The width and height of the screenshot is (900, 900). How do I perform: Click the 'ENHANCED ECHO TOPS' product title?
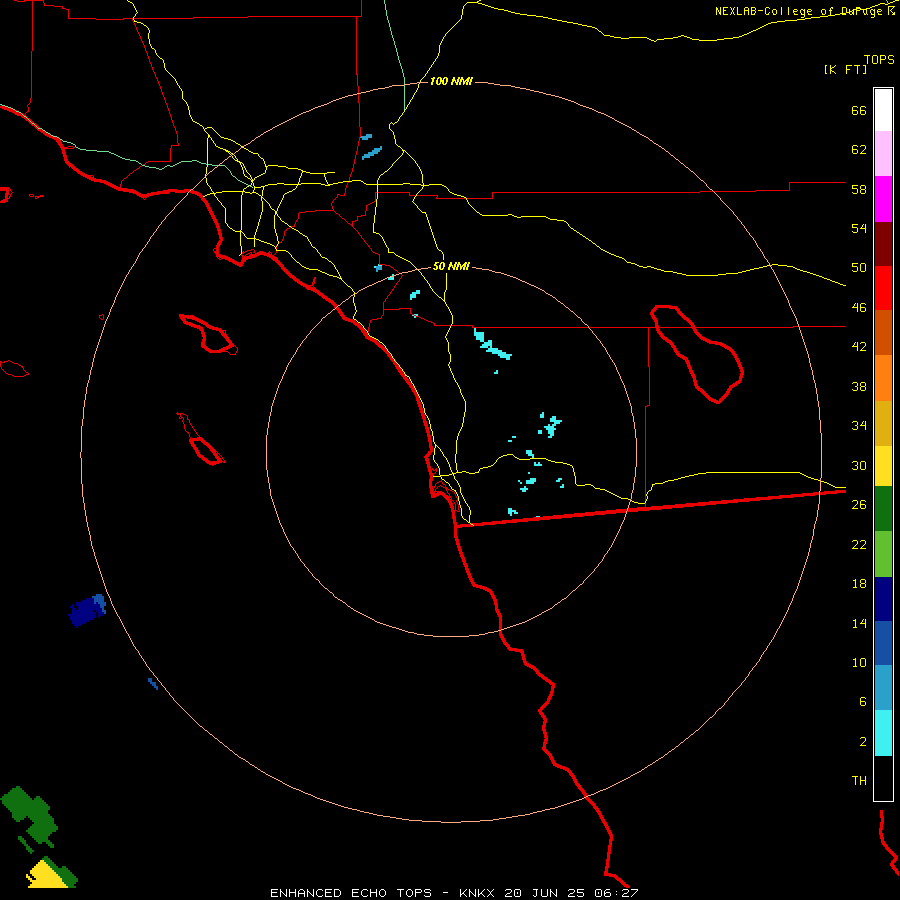click(351, 893)
